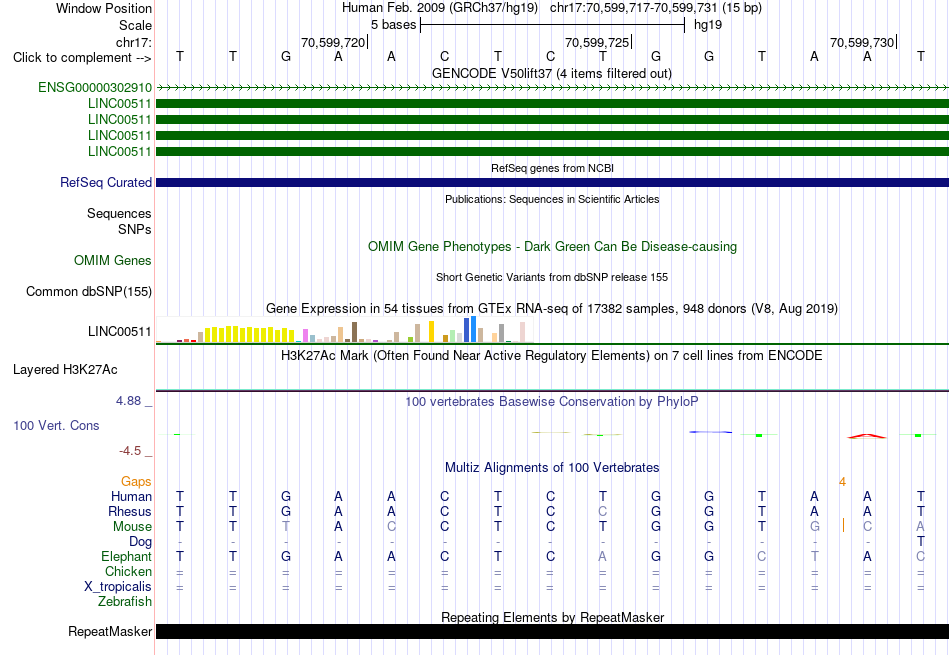Image resolution: width=950 pixels, height=655 pixels.
Task: Open '100 vertebrates Basewise Conservation by PhyloP' title
Action: pyautogui.click(x=552, y=402)
